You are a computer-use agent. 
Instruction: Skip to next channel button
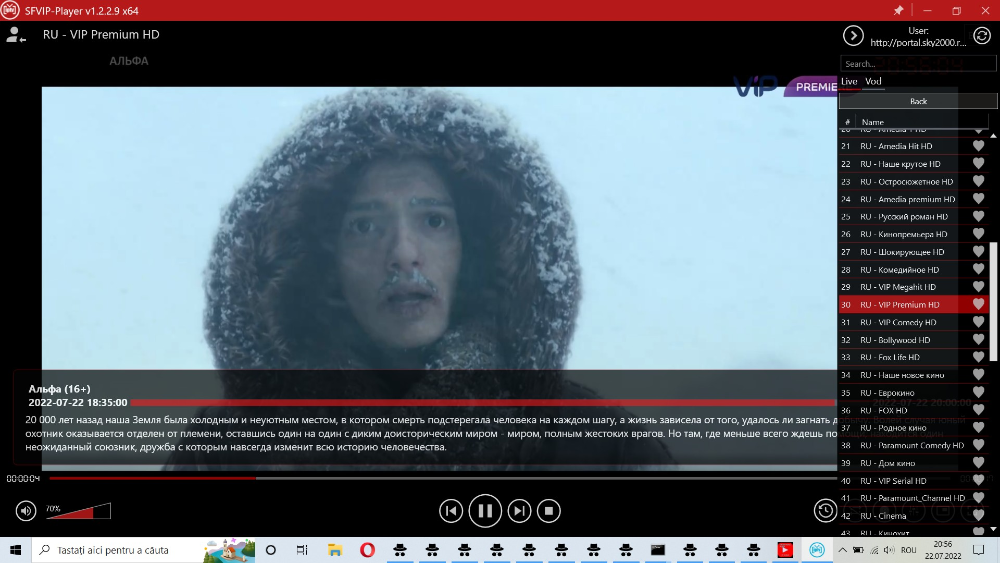pos(519,511)
